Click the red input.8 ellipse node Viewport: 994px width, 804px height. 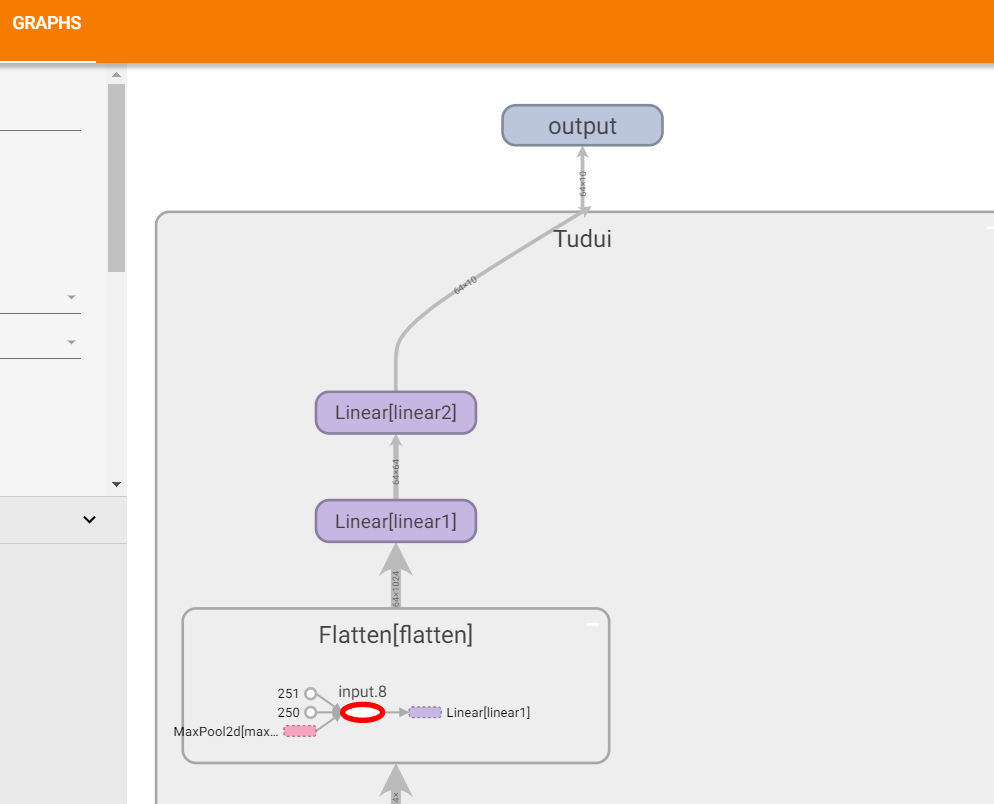(362, 712)
